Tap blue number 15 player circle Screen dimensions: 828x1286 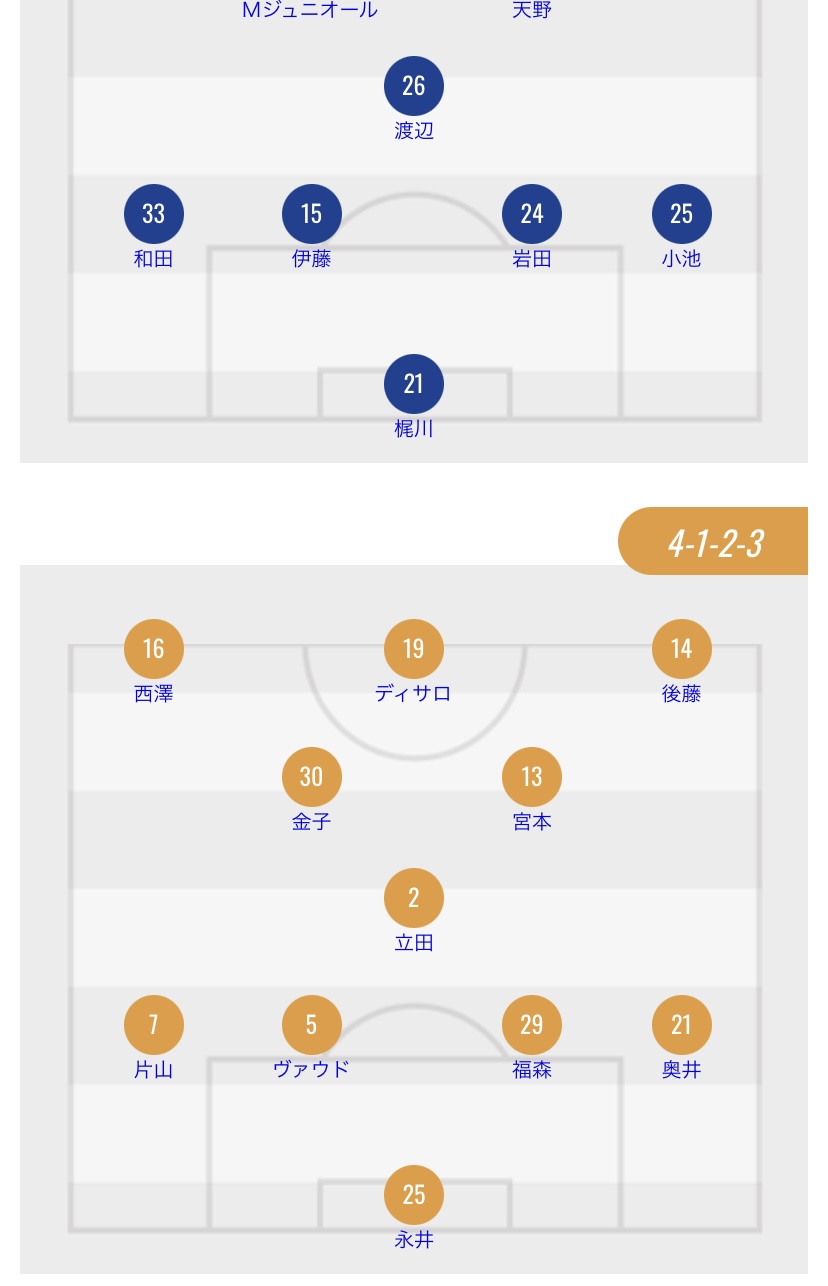pyautogui.click(x=312, y=214)
